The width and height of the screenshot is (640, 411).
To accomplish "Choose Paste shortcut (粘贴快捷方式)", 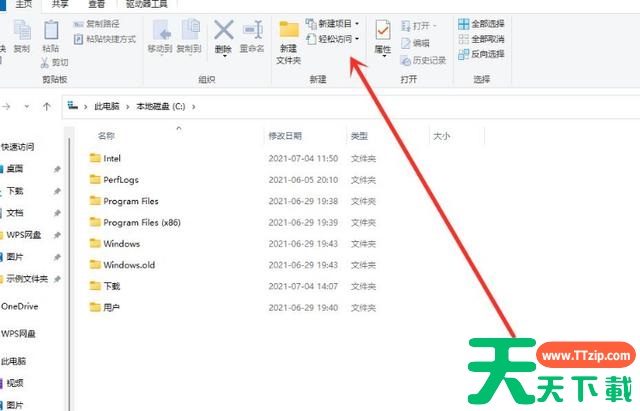I will point(104,39).
